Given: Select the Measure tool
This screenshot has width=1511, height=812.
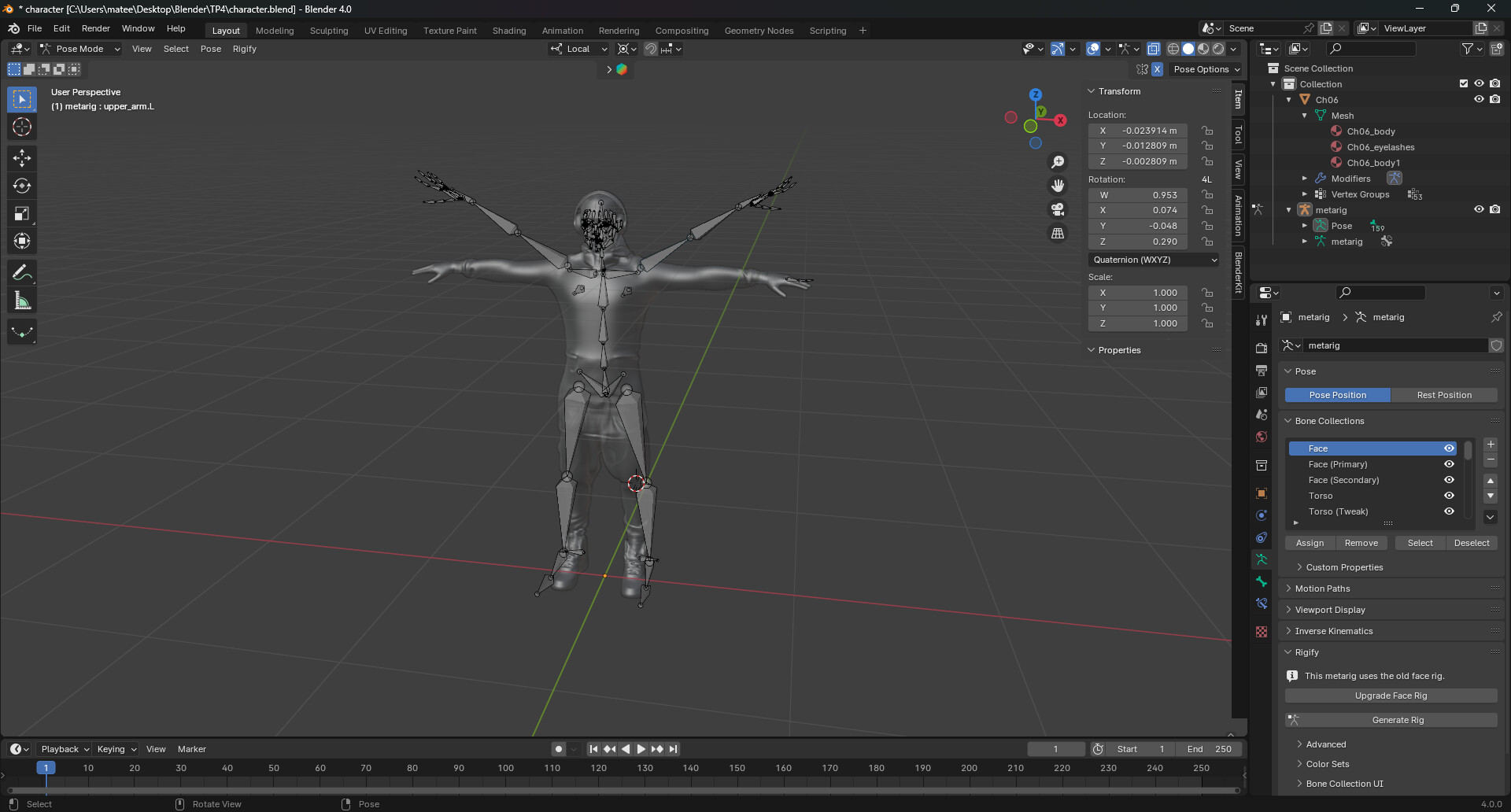Looking at the screenshot, I should 22,301.
